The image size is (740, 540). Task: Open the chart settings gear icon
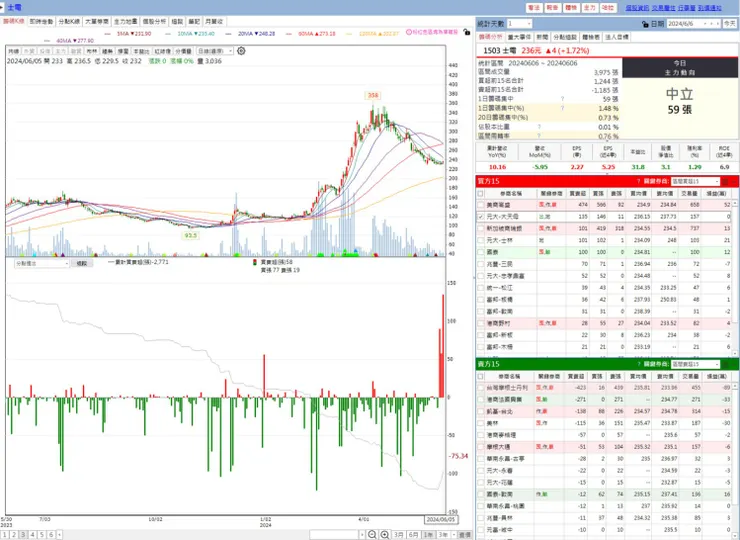click(x=241, y=51)
